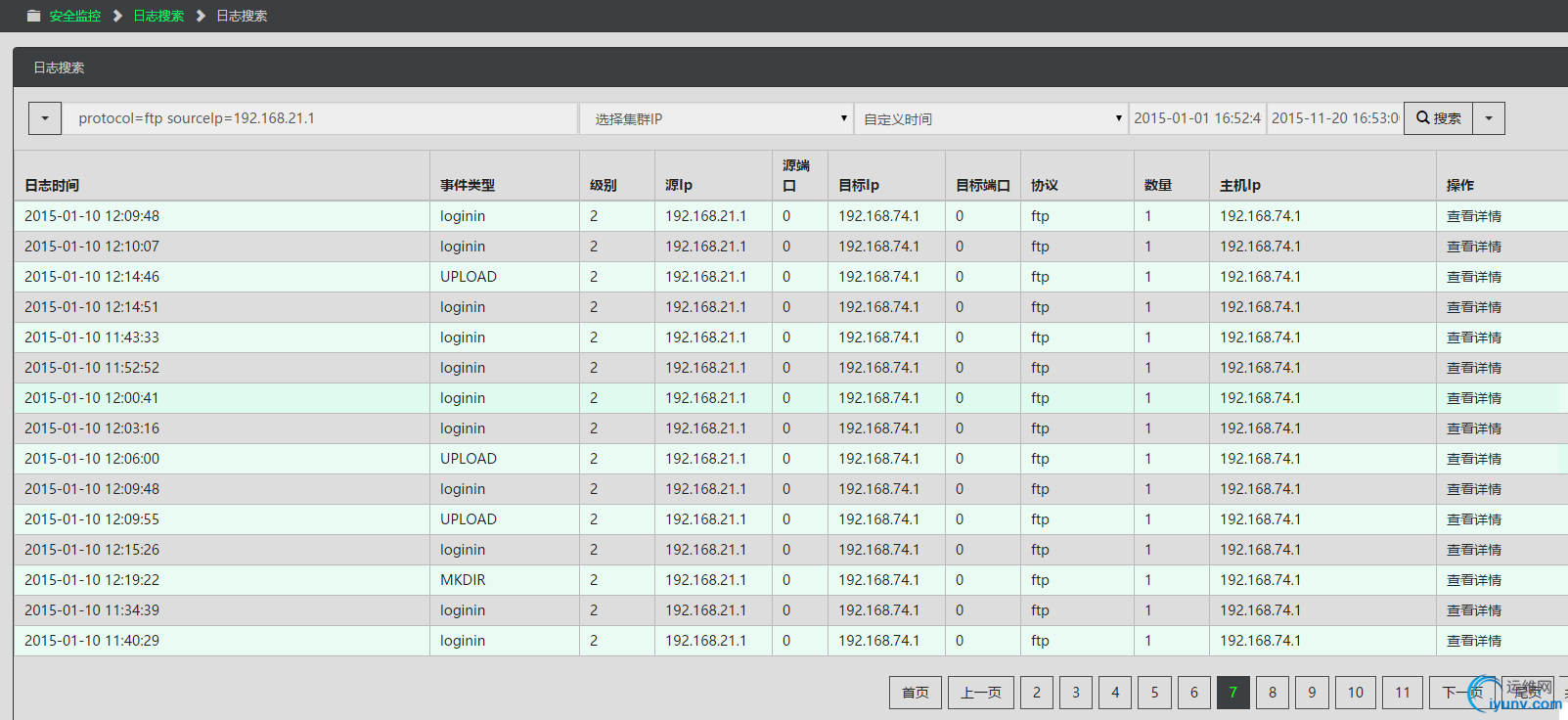
Task: Jump to page 3
Action: coord(1076,693)
